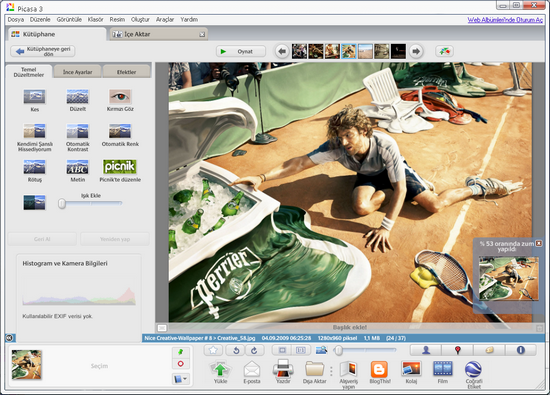Click the photo magnifier icon beside the zoom slider
The width and height of the screenshot is (550, 395).
[321, 350]
